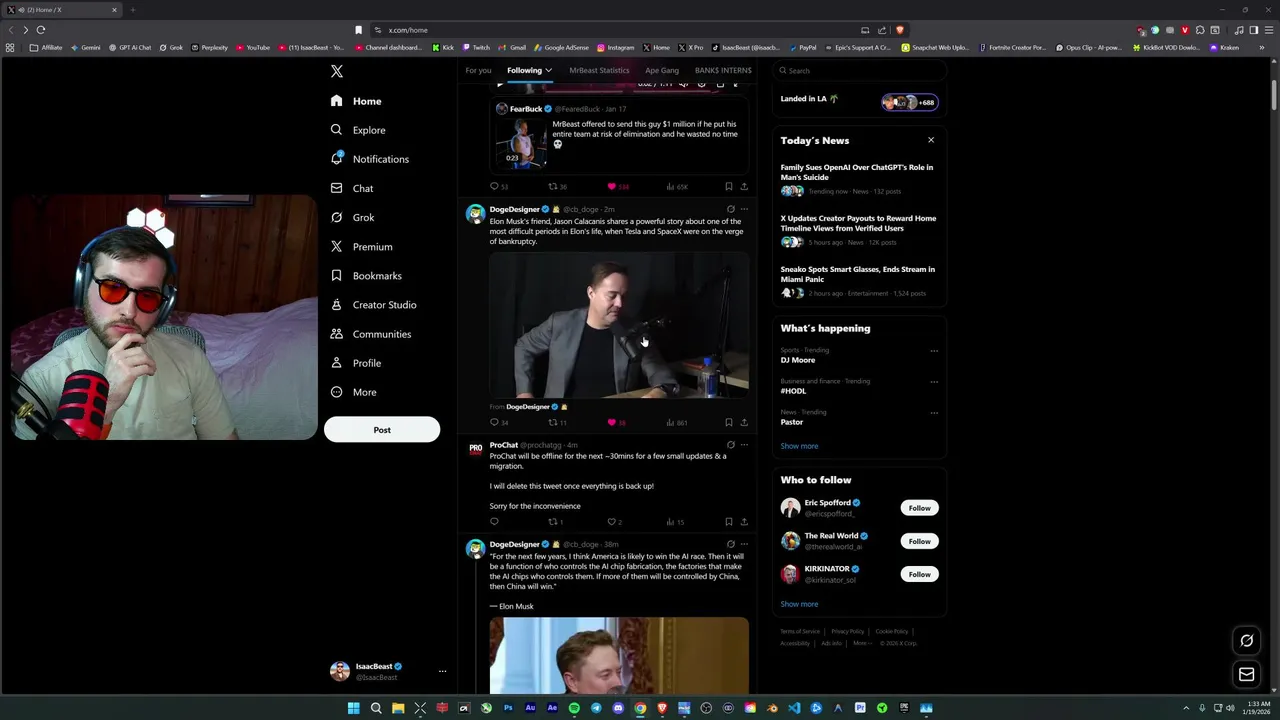Expand the More menu in the sidebar
Image resolution: width=1280 pixels, height=720 pixels.
click(353, 392)
